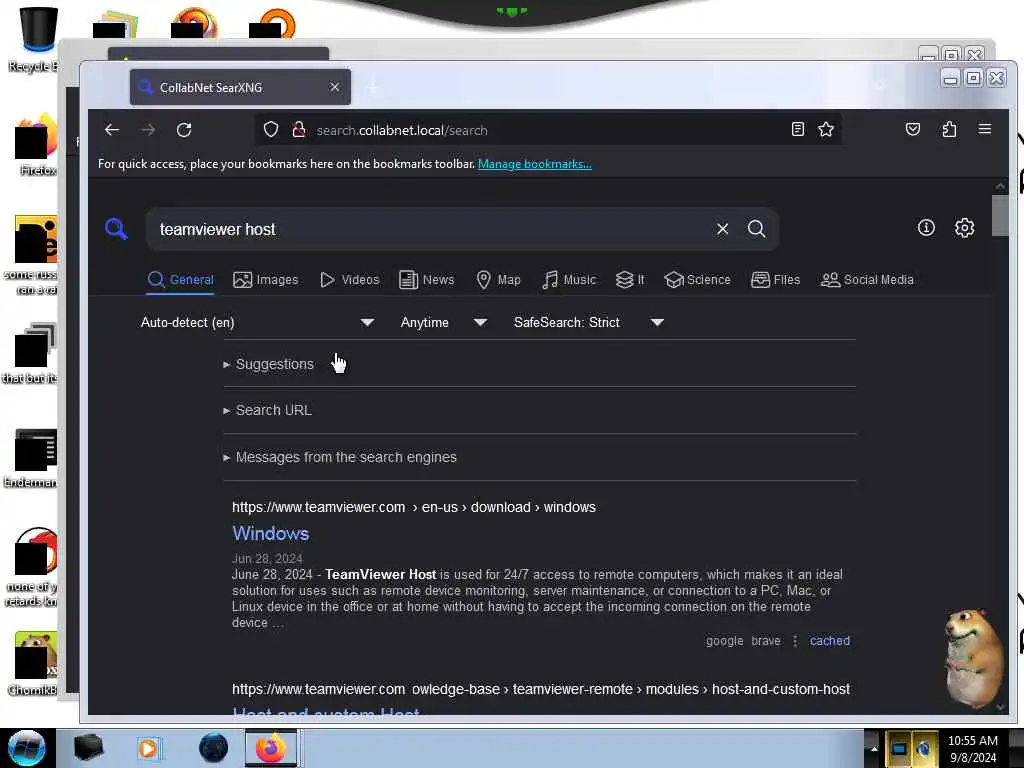
Task: Bookmark this page with the star icon
Action: tap(826, 129)
